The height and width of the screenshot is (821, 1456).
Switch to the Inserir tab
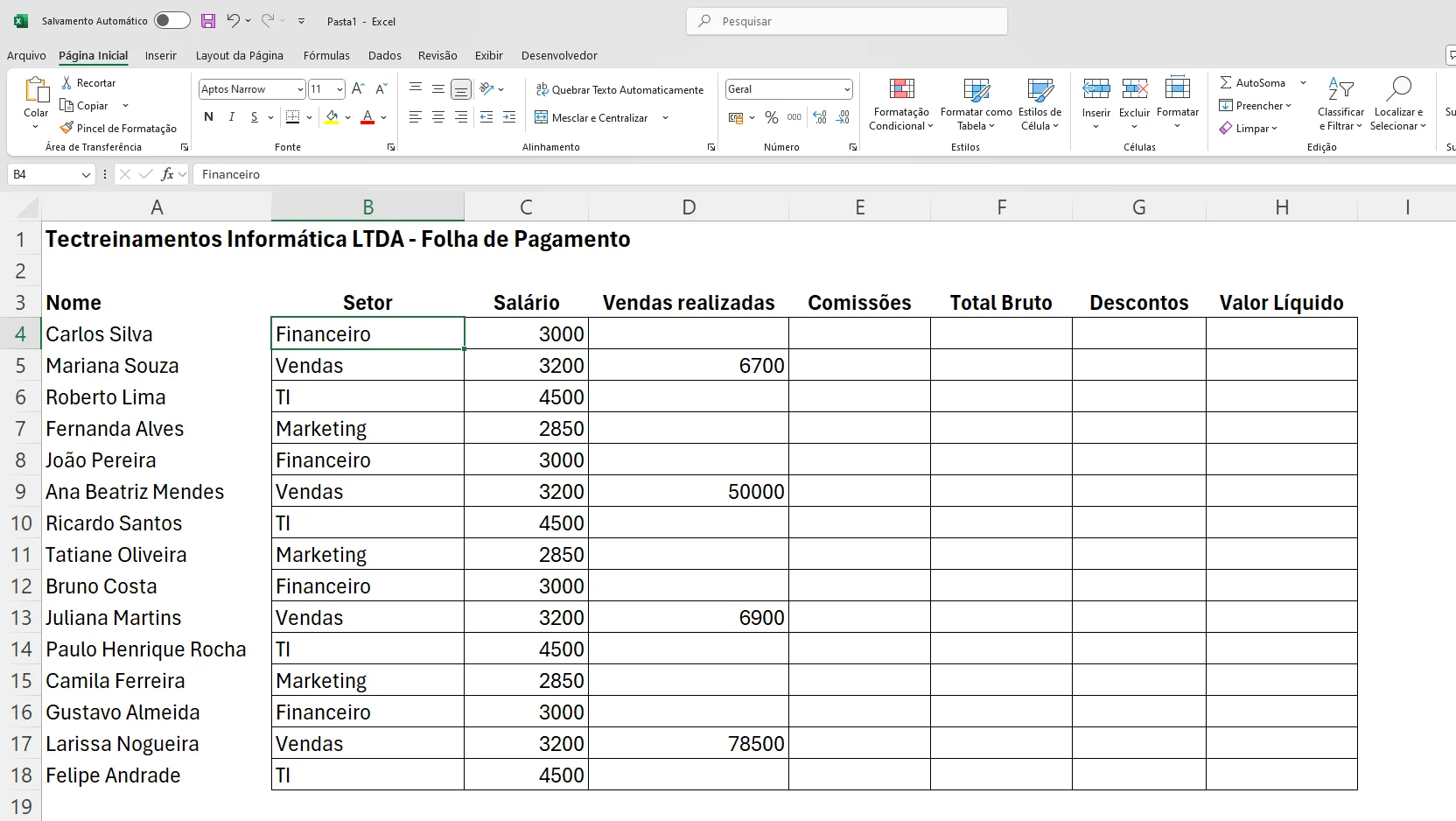pyautogui.click(x=161, y=55)
